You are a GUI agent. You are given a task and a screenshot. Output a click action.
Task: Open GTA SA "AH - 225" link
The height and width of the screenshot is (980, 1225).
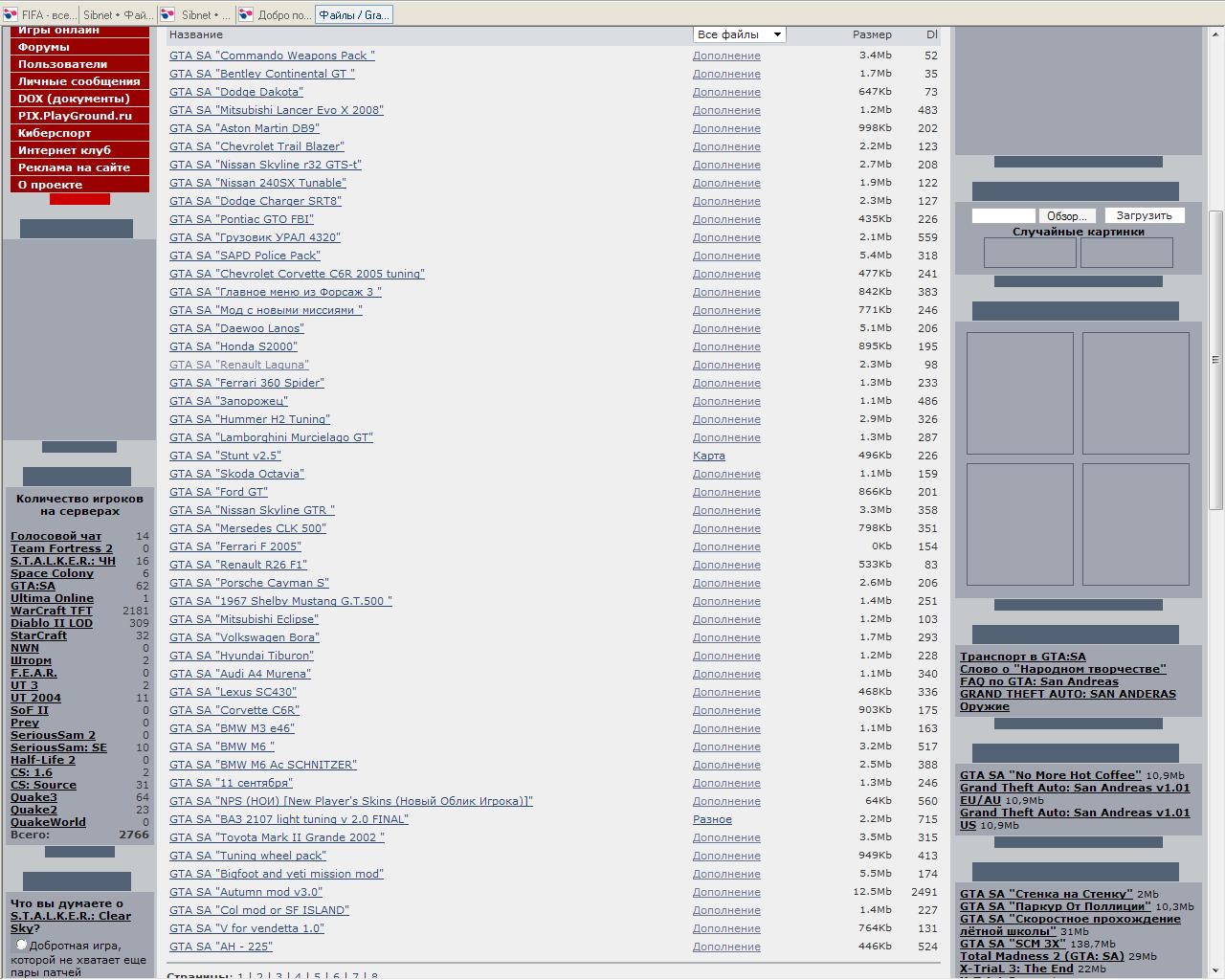click(221, 947)
